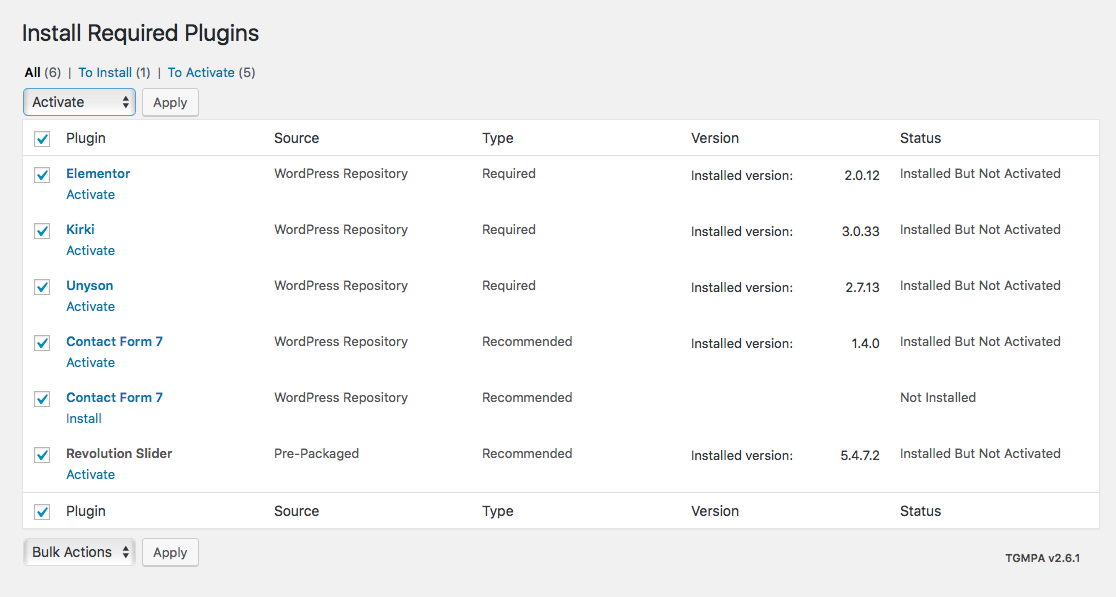Click Activate link under Elementor
Viewport: 1116px width, 597px height.
90,194
